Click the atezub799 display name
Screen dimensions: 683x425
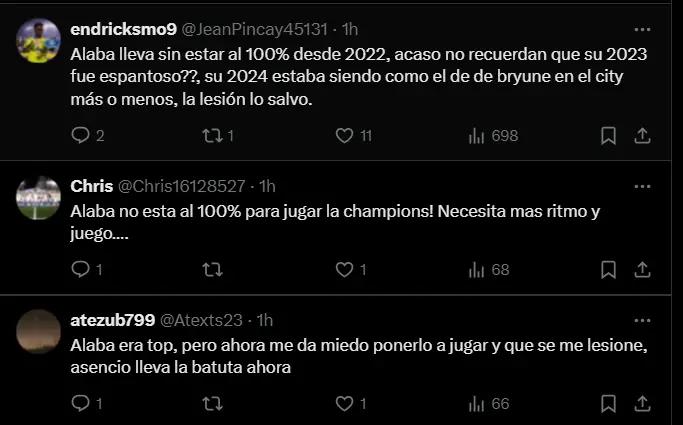113,320
